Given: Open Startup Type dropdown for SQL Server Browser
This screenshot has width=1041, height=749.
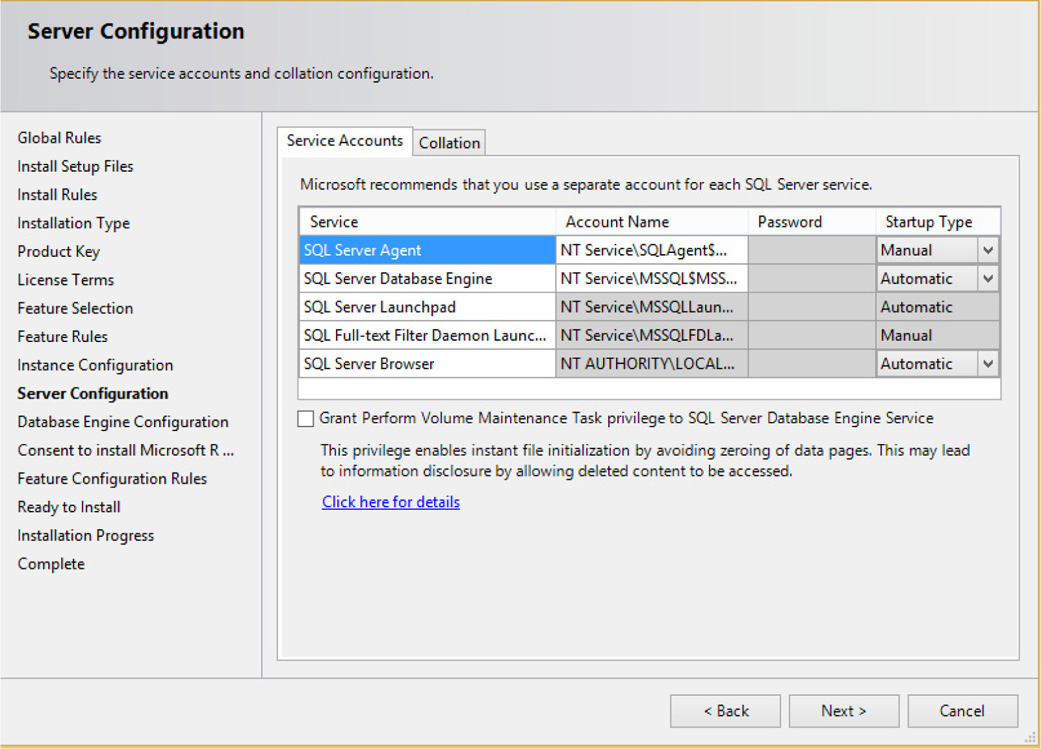Looking at the screenshot, I should coord(988,364).
